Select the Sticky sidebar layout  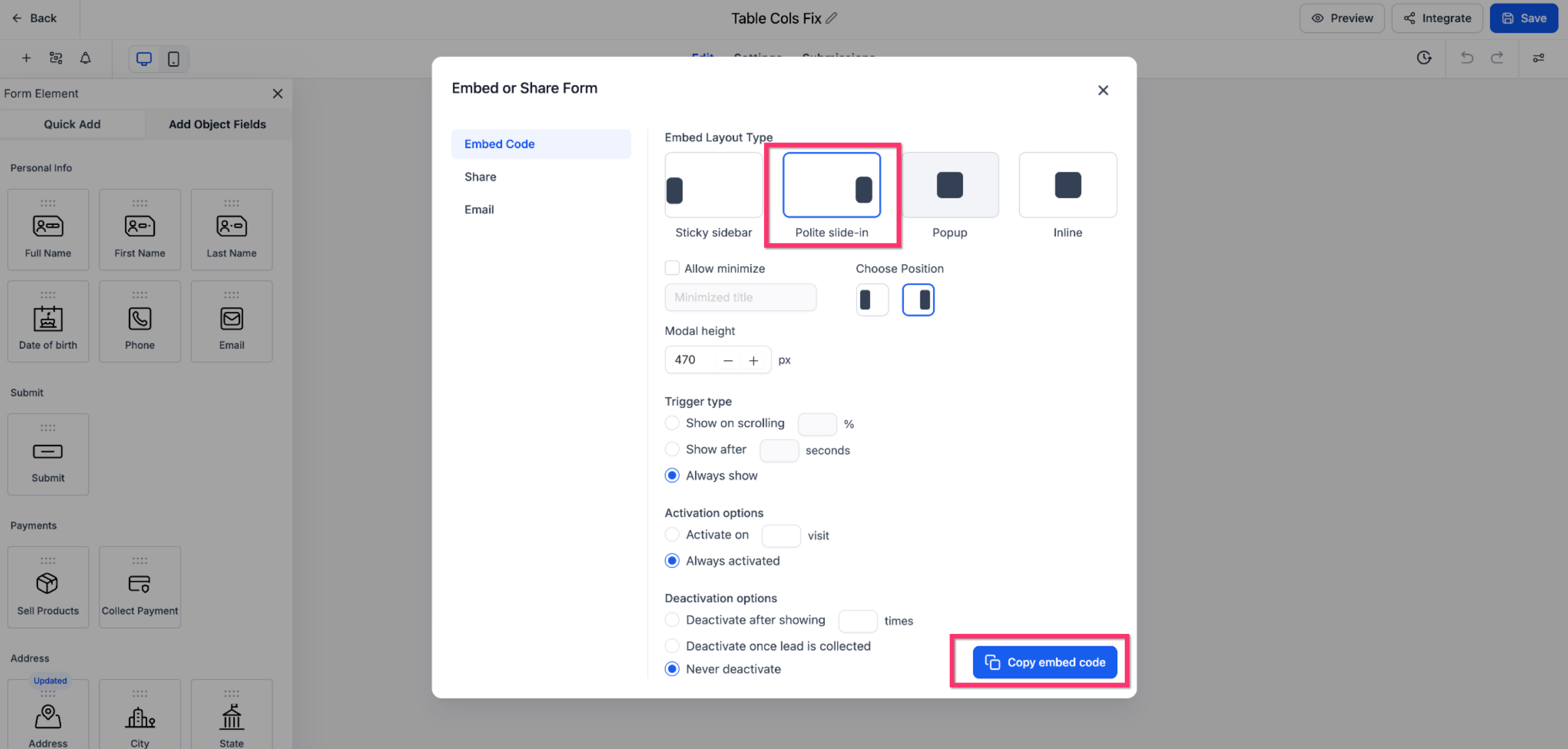(713, 184)
